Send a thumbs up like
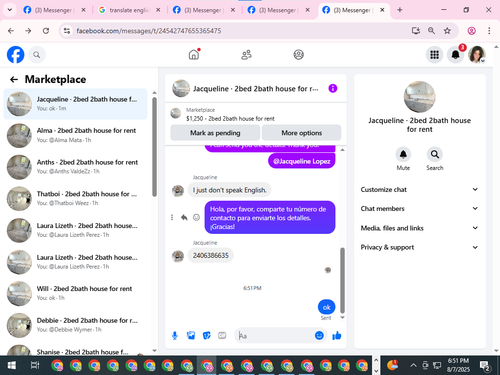Image resolution: width=500 pixels, height=375 pixels. 337,335
